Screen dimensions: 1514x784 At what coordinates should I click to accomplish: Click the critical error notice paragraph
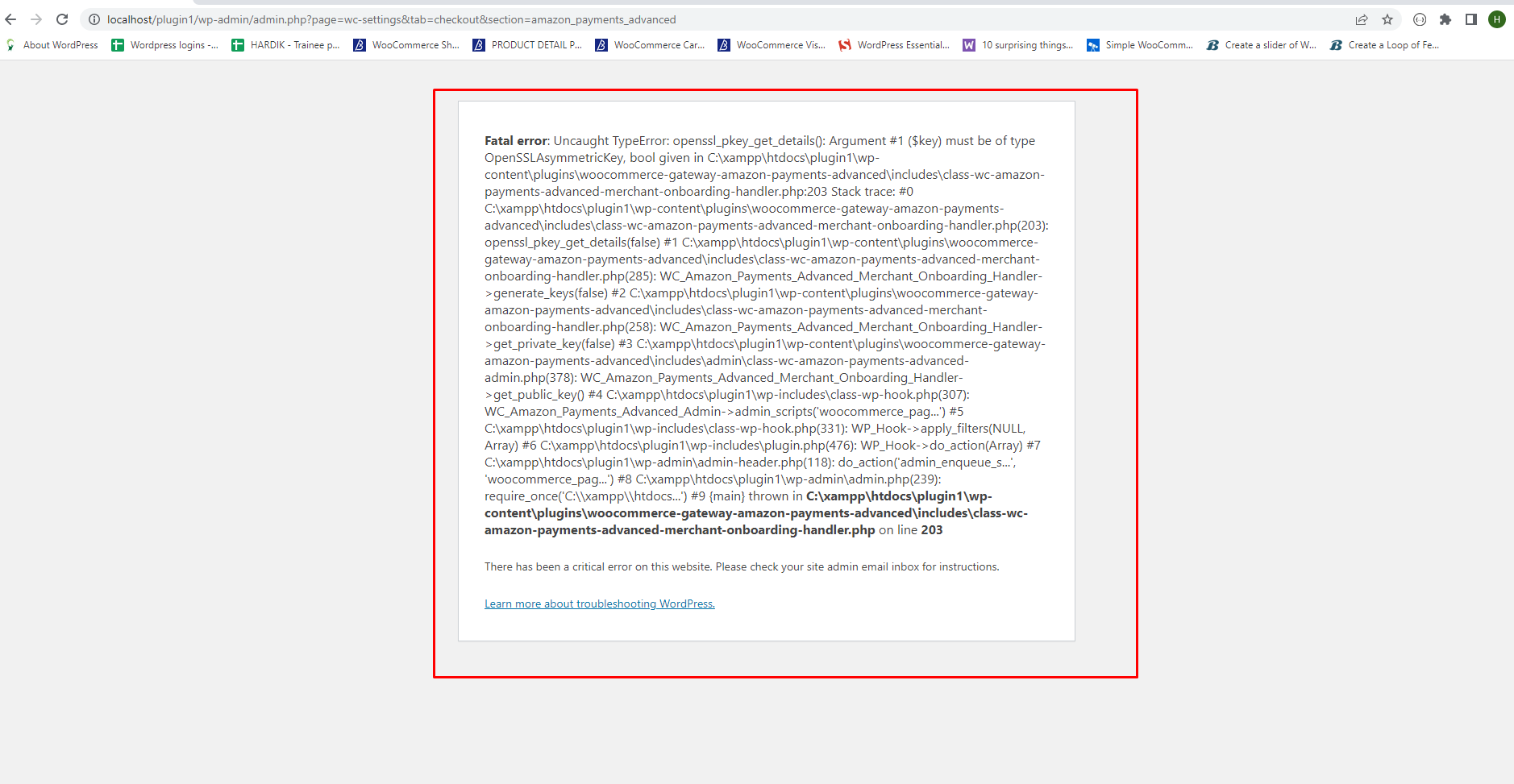click(742, 566)
